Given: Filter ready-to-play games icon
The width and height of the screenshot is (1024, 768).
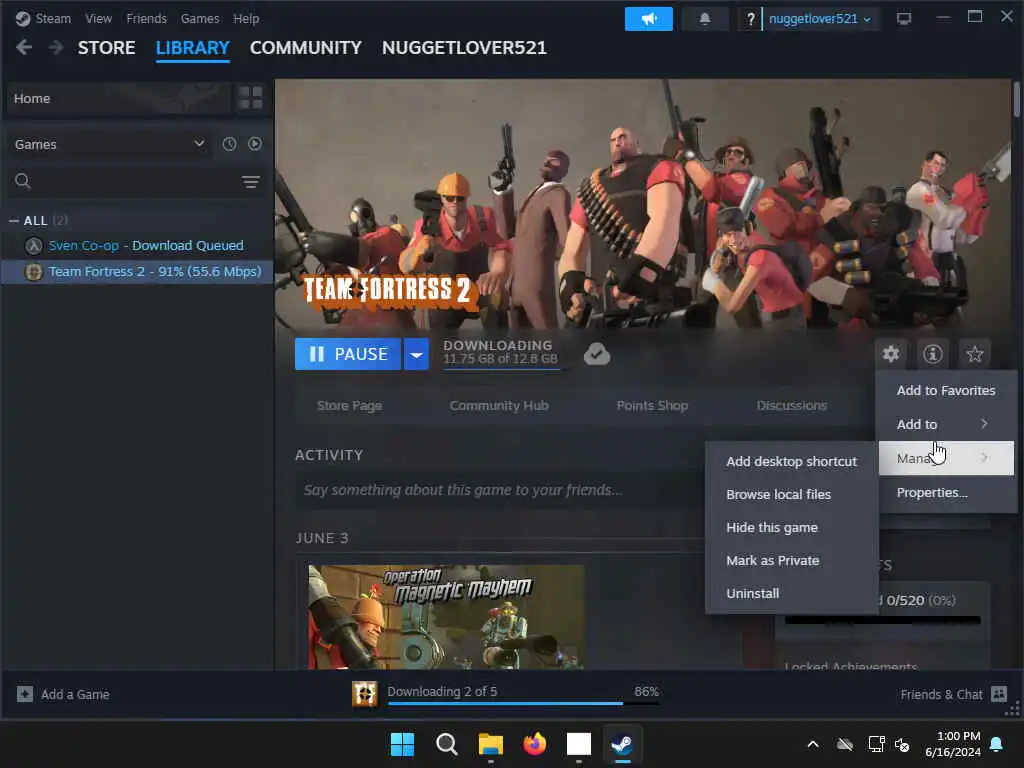Looking at the screenshot, I should tap(255, 144).
